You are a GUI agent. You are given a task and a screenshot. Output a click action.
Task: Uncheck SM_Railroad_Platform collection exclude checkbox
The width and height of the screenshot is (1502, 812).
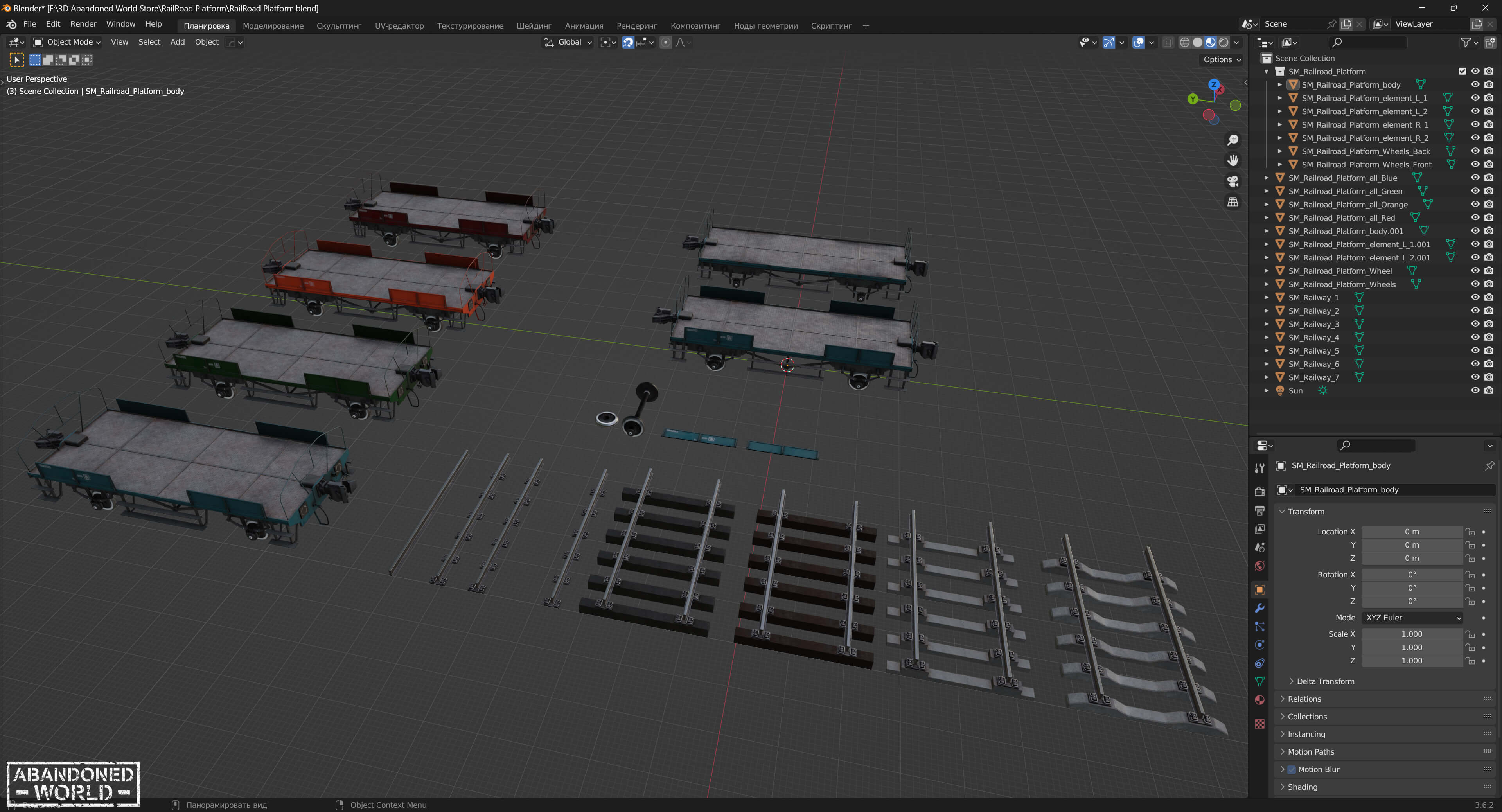point(1462,71)
